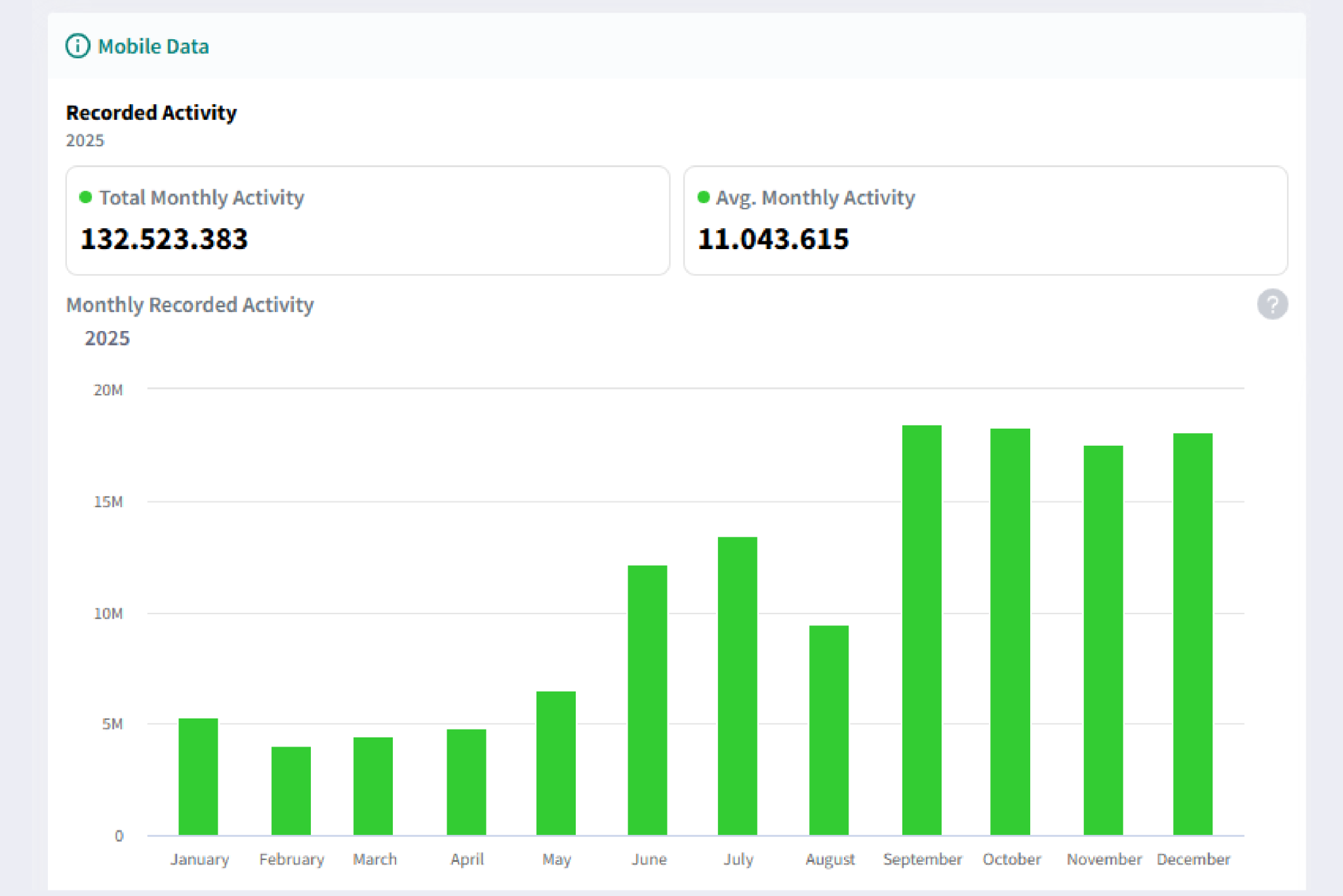Click the Recorded Activity heading
1343x896 pixels.
(x=151, y=113)
